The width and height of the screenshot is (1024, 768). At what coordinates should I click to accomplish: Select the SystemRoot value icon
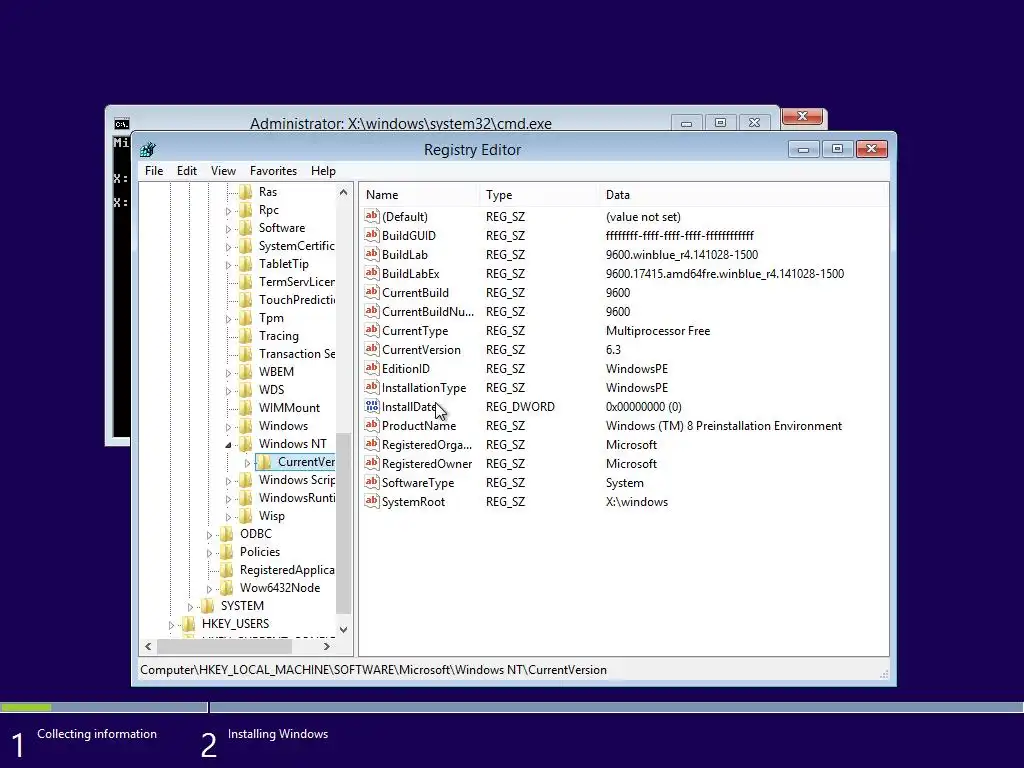click(x=372, y=501)
